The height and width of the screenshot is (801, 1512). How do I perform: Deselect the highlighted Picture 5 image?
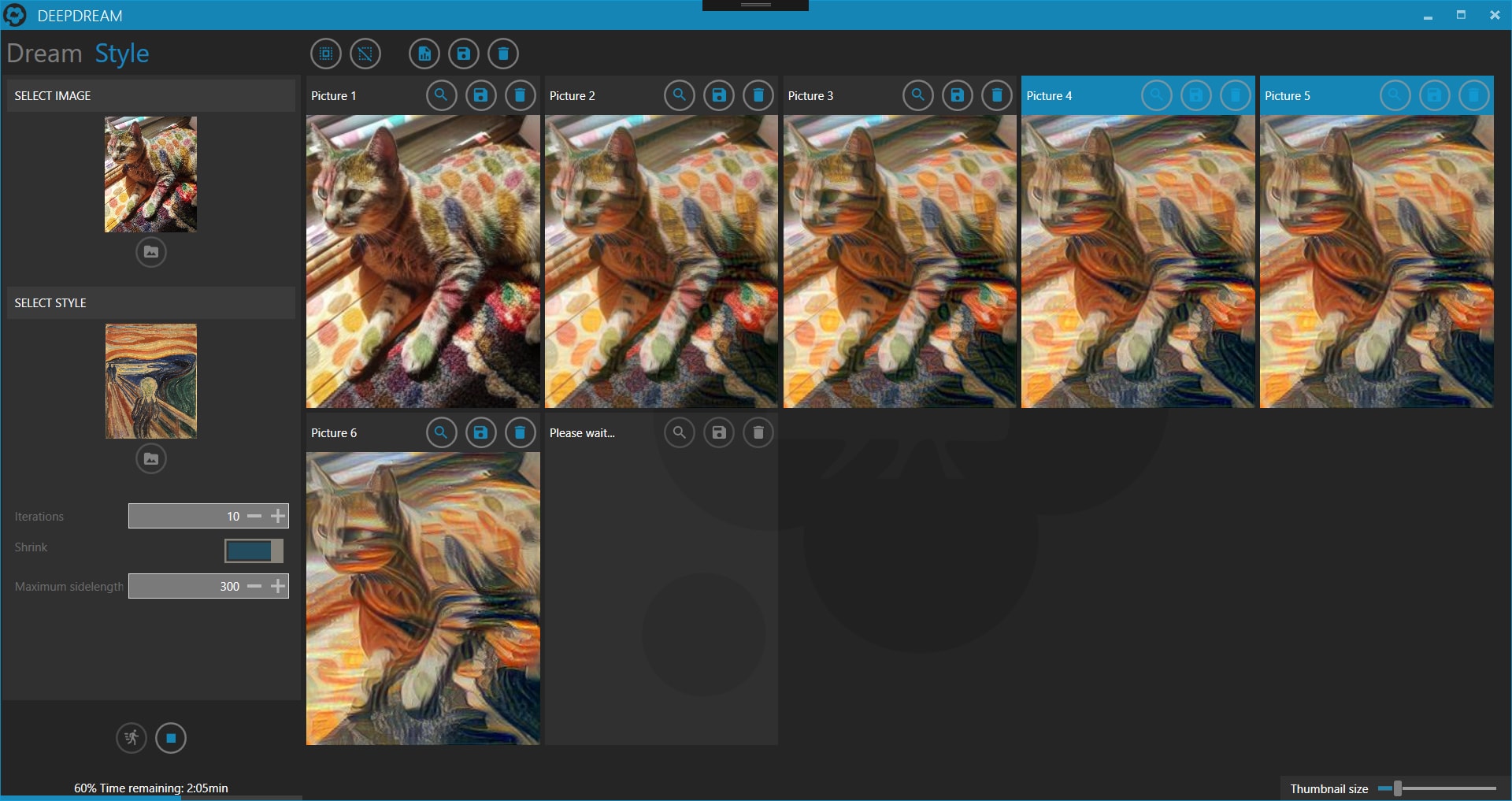point(1377,261)
